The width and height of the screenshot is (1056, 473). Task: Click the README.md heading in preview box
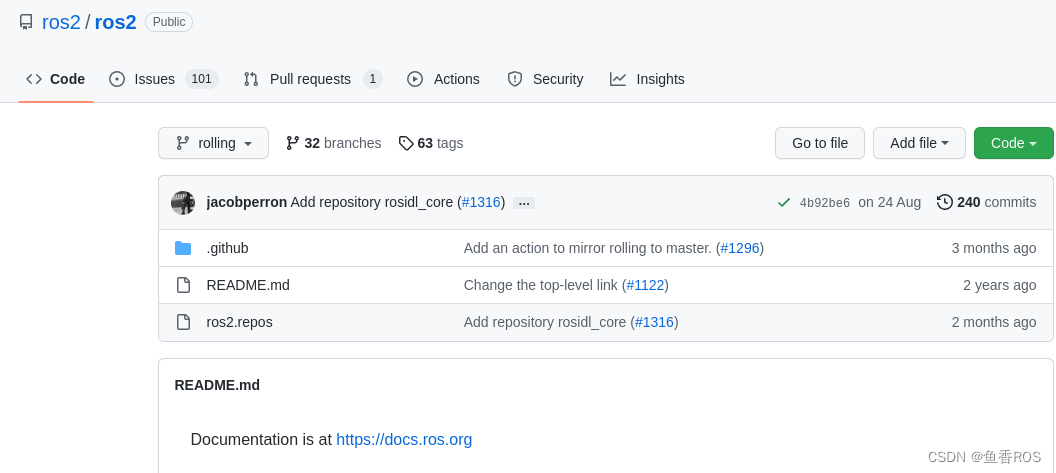(x=217, y=385)
